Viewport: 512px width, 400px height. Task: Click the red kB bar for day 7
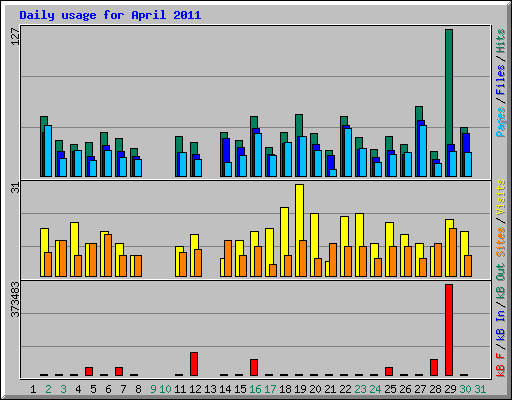119,371
